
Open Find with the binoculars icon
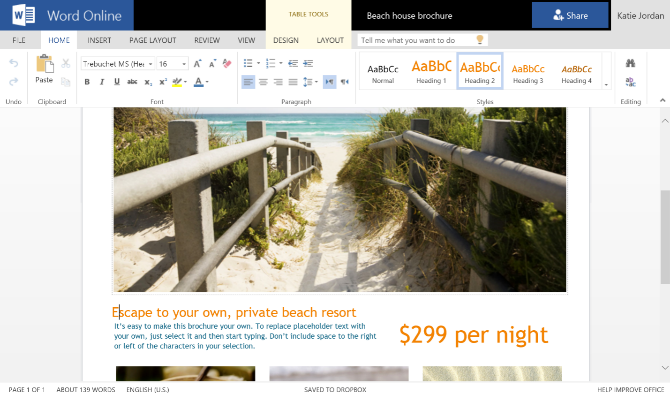(630, 63)
